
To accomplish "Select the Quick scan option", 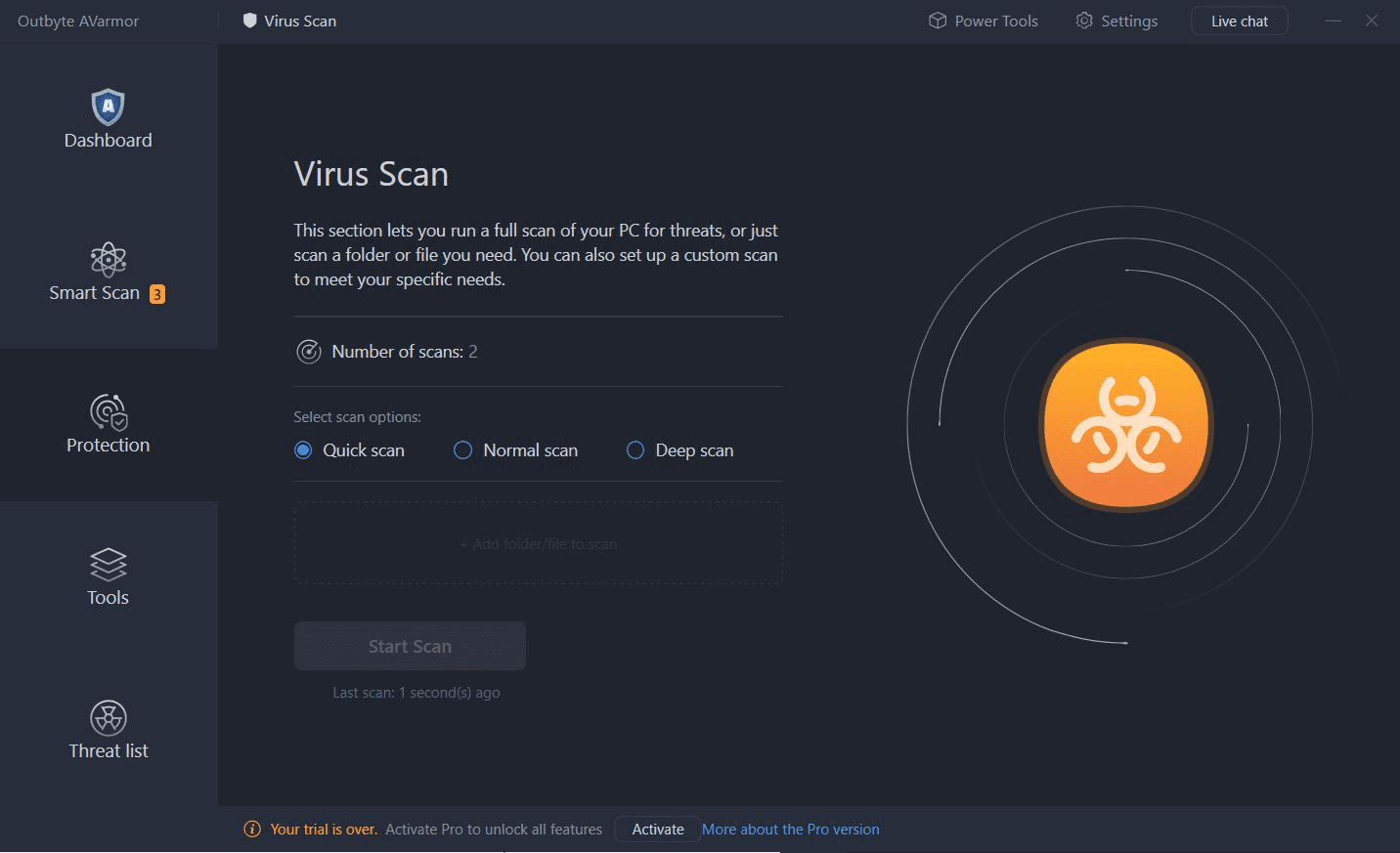I will click(303, 450).
